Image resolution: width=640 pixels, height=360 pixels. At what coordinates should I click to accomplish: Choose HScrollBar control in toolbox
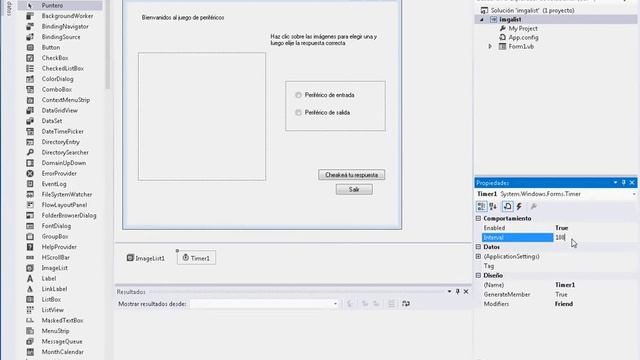[x=55, y=258]
